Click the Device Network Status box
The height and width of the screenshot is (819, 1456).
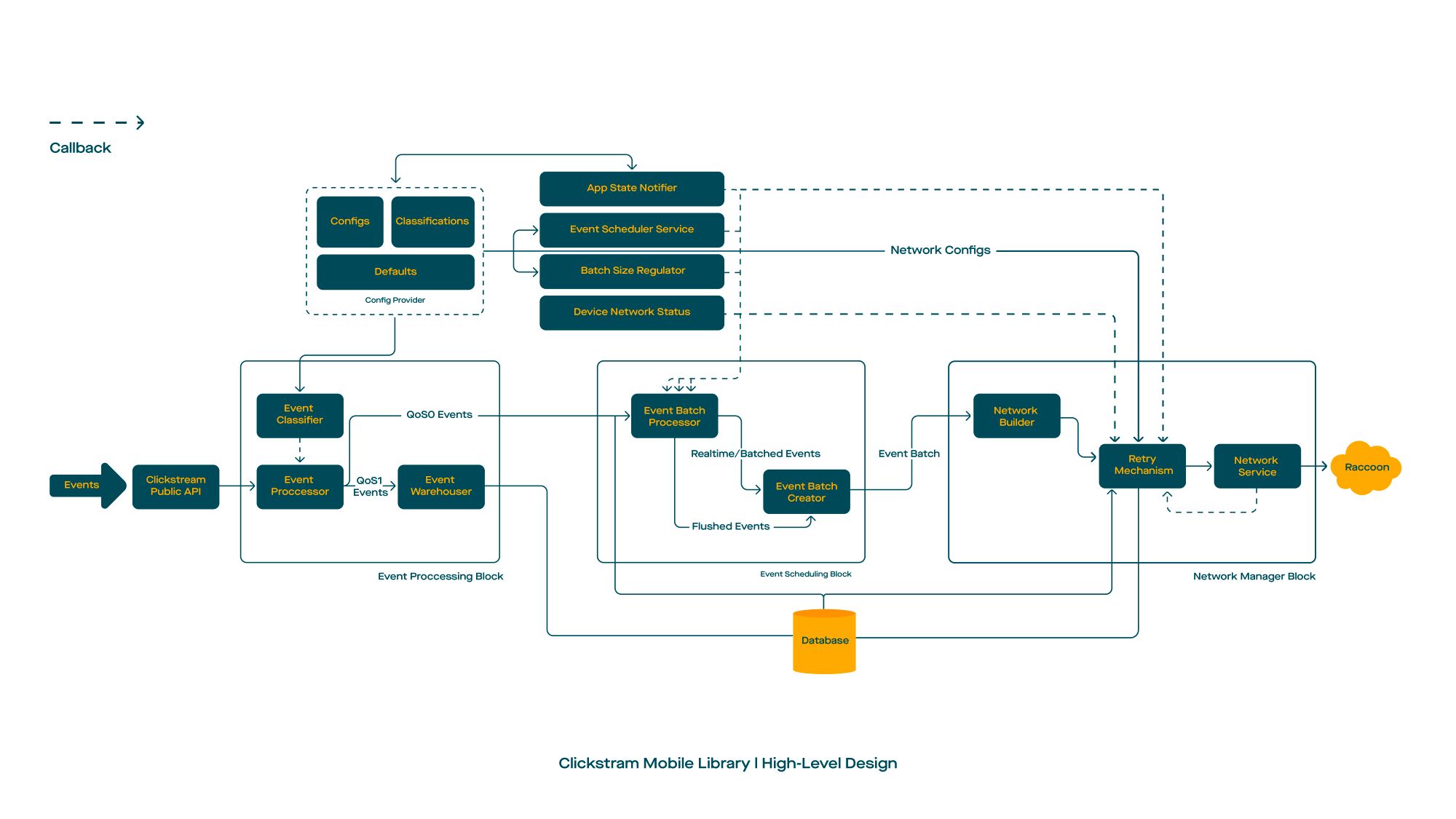(631, 312)
